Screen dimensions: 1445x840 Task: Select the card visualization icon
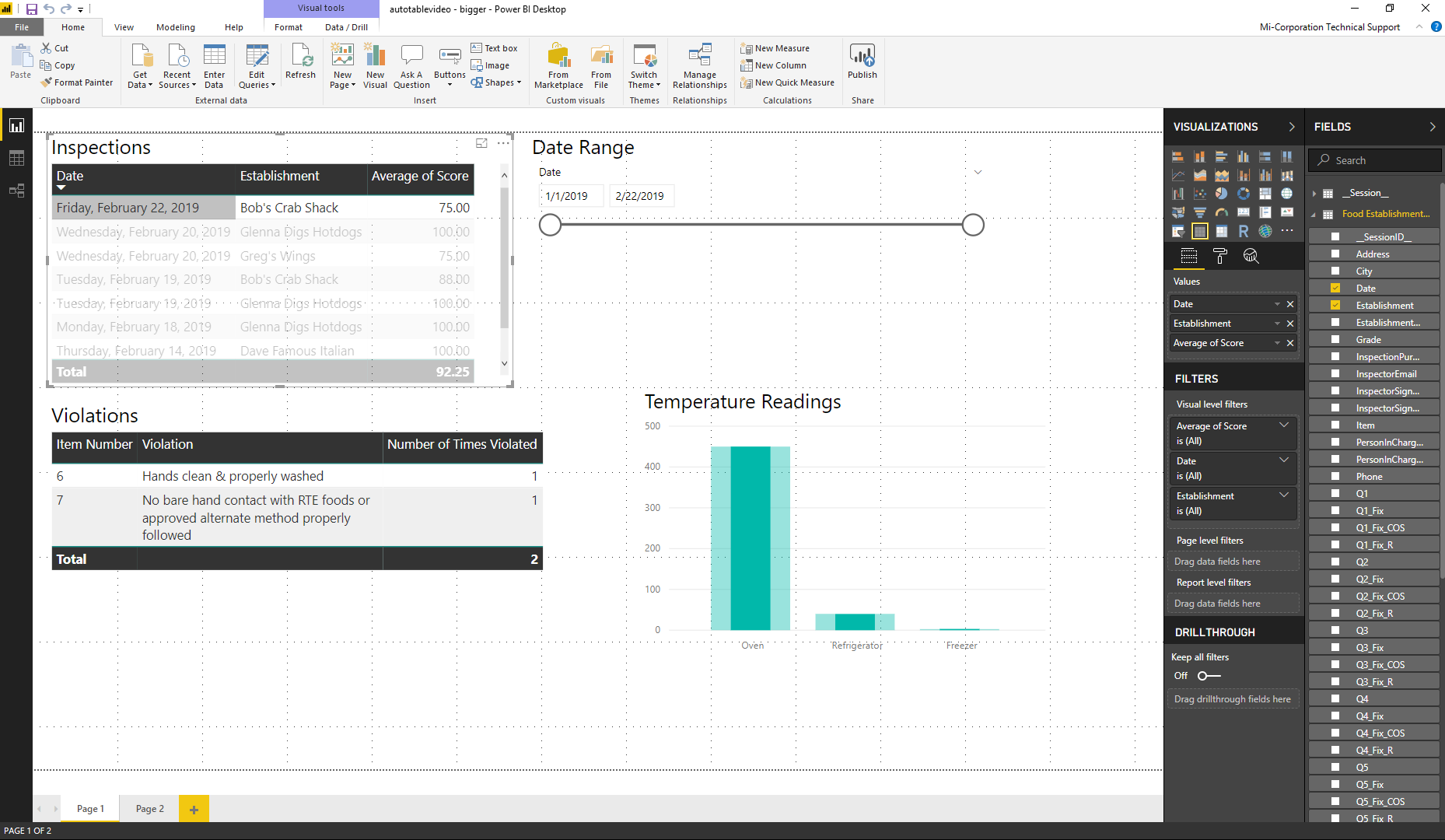pos(1244,212)
